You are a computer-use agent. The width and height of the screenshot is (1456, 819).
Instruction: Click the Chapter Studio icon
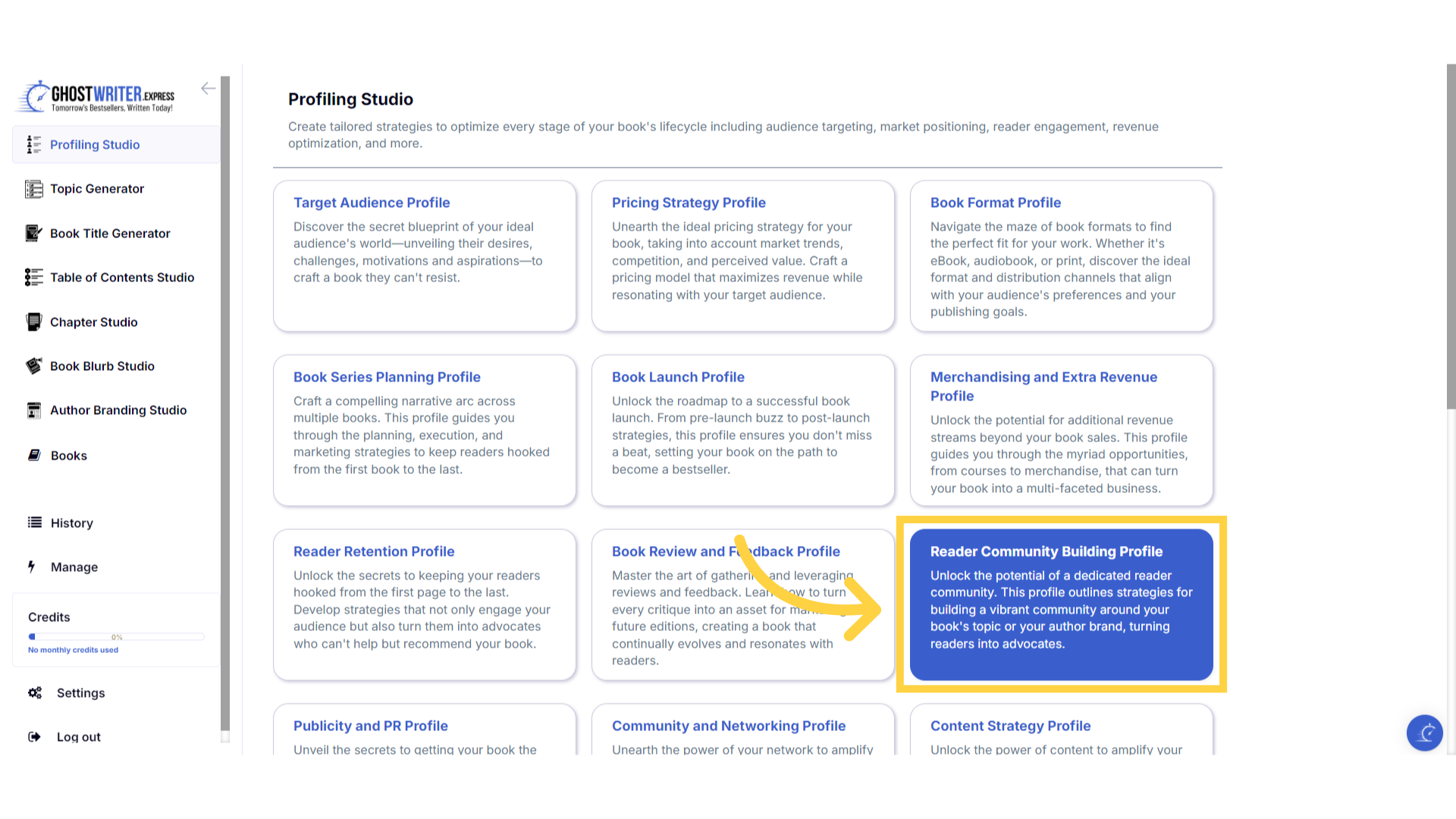click(x=33, y=322)
